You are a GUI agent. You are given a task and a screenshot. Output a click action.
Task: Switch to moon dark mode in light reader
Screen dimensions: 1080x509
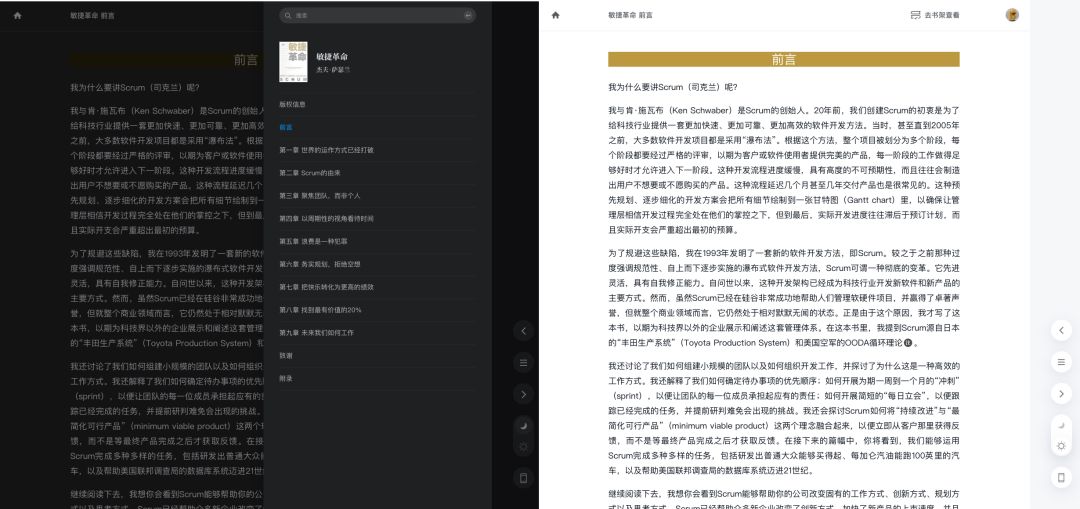tap(1061, 426)
